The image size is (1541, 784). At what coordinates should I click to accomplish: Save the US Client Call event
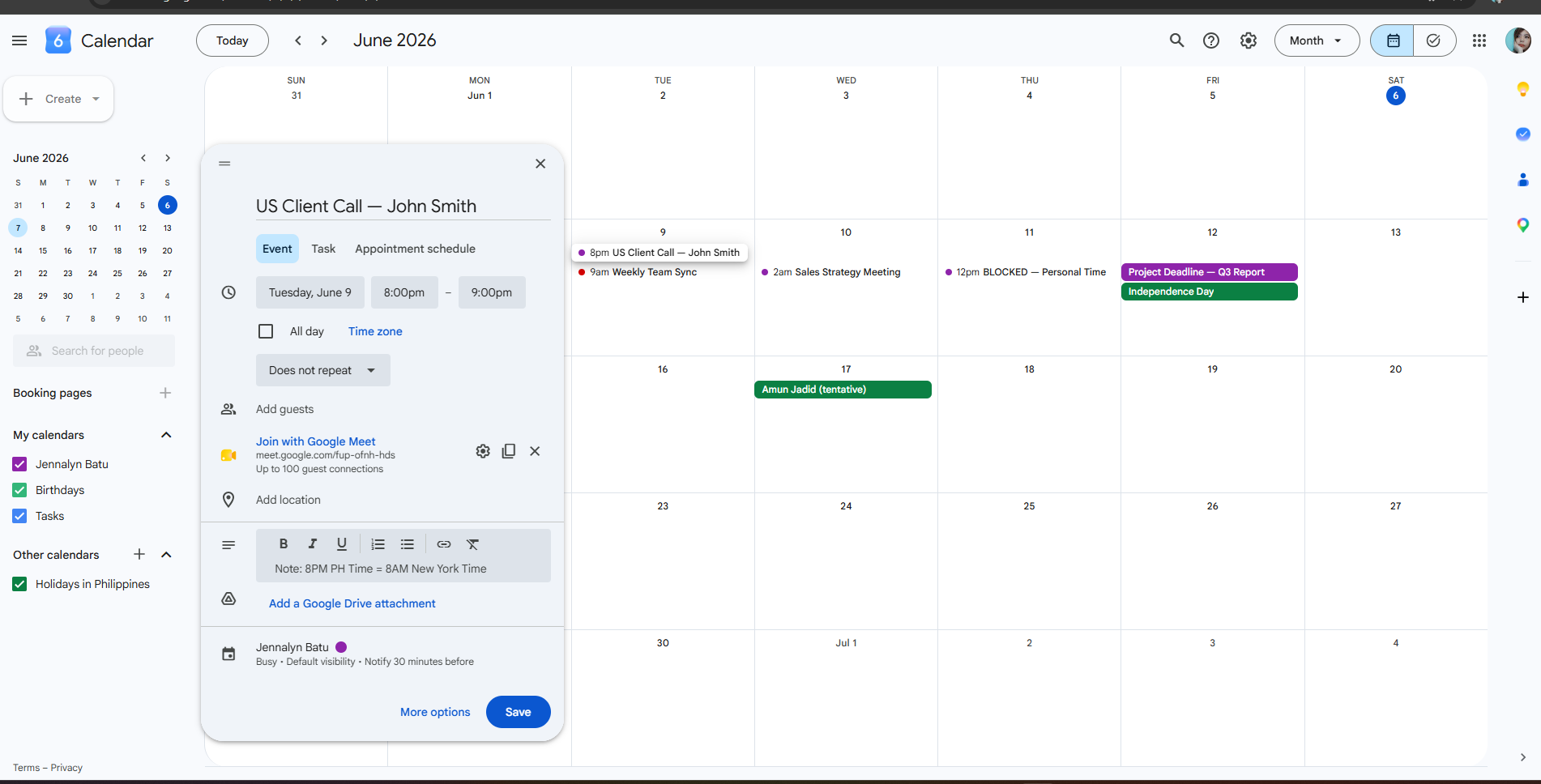(519, 712)
